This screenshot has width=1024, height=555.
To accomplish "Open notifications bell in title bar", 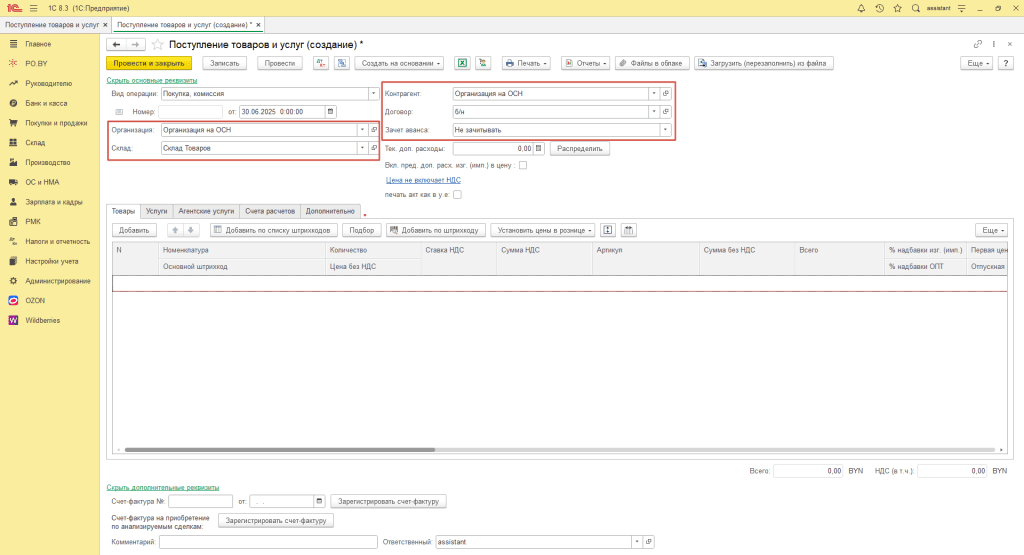I will point(861,8).
